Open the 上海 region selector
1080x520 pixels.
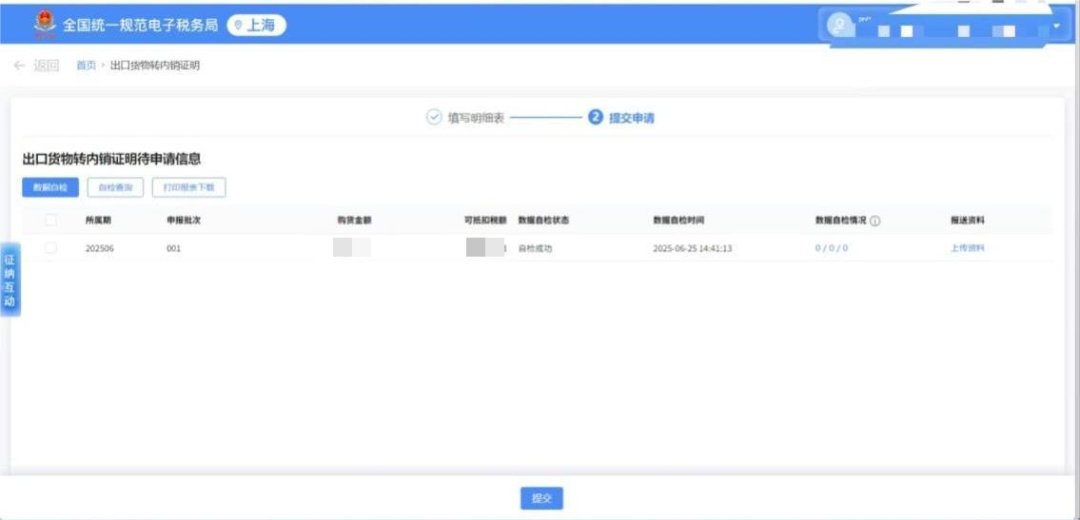(256, 26)
